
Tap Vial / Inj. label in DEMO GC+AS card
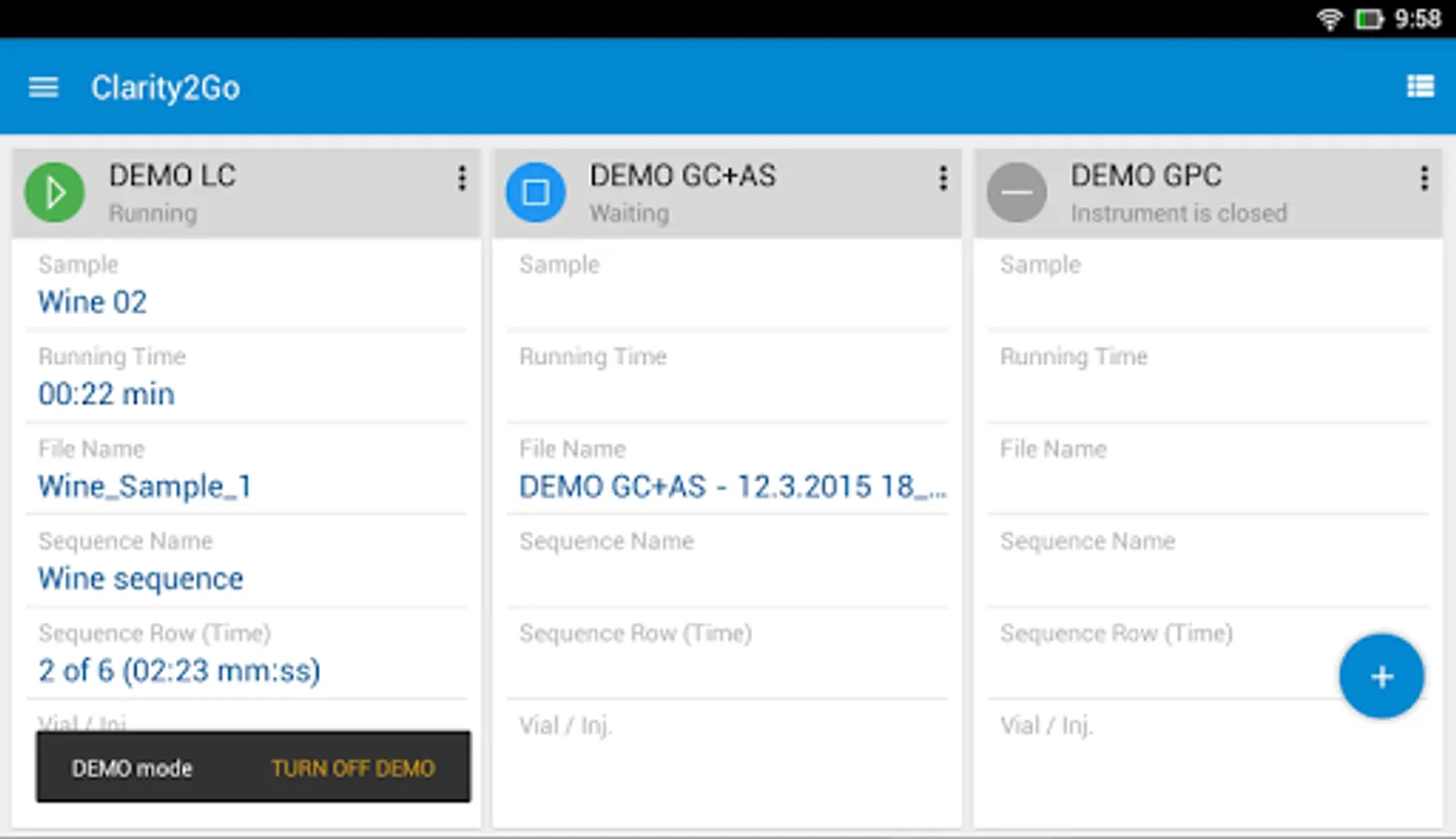point(566,726)
